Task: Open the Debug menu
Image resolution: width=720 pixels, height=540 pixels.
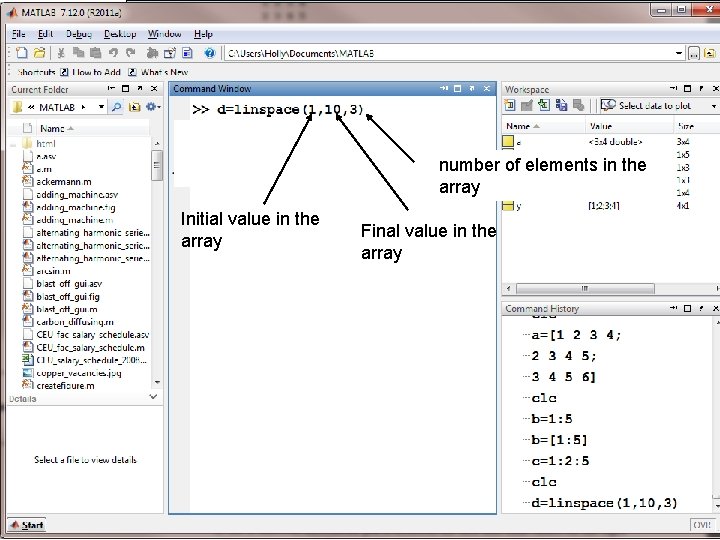Action: click(79, 34)
